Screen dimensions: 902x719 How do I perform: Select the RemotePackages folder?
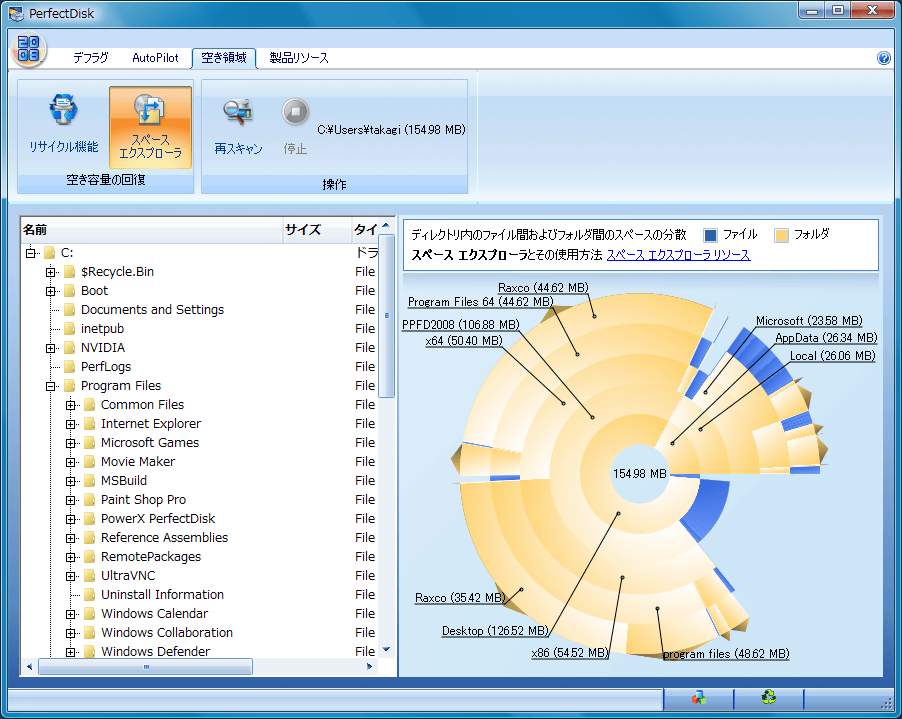pyautogui.click(x=151, y=556)
